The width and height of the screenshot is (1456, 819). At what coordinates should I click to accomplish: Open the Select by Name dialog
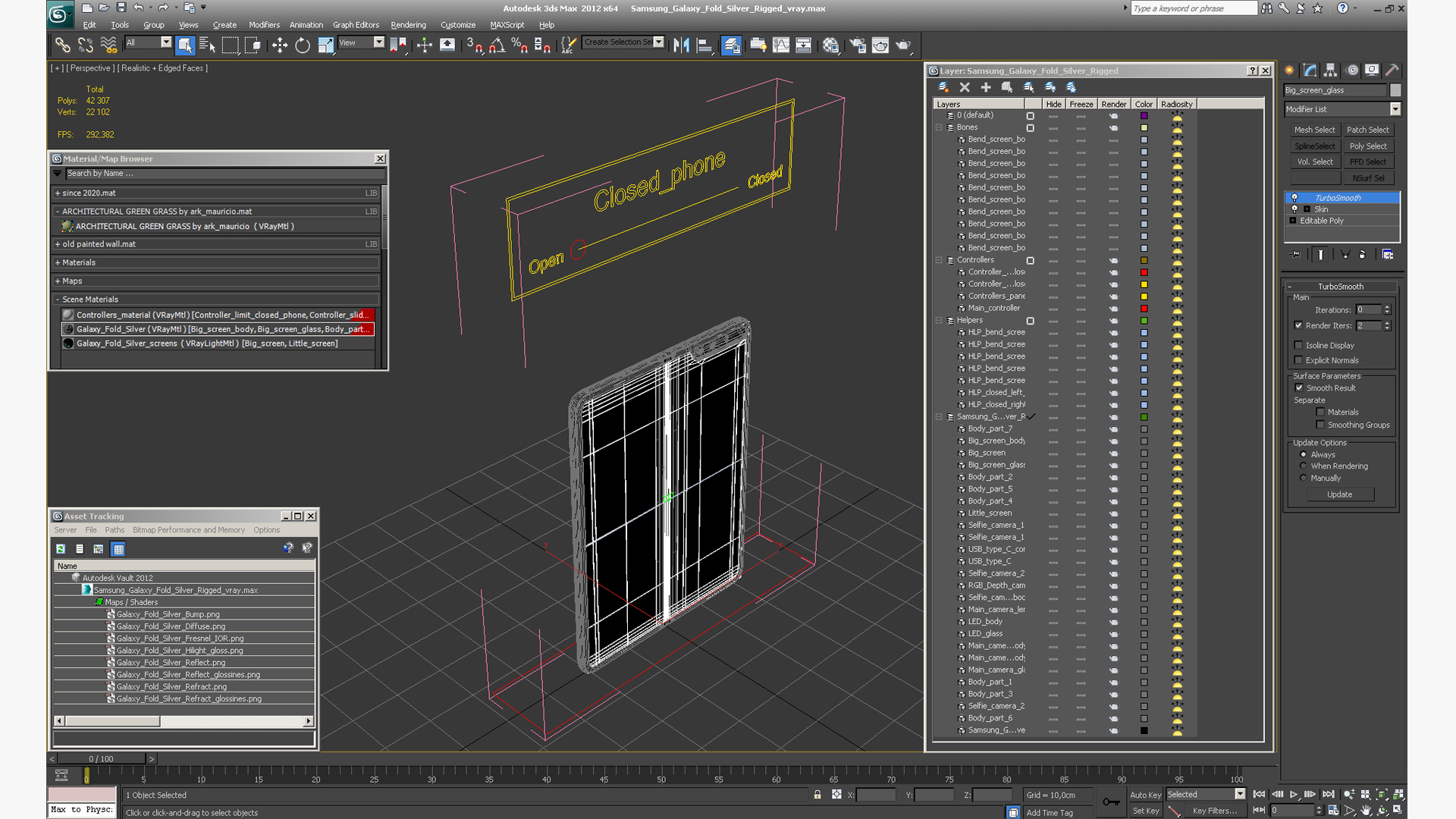coord(208,45)
